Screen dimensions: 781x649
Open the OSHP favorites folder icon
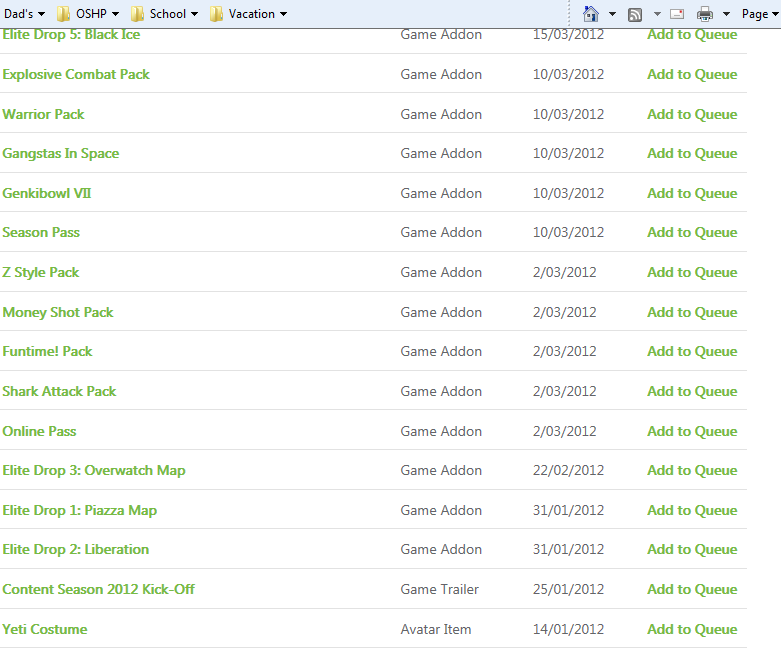coord(63,14)
